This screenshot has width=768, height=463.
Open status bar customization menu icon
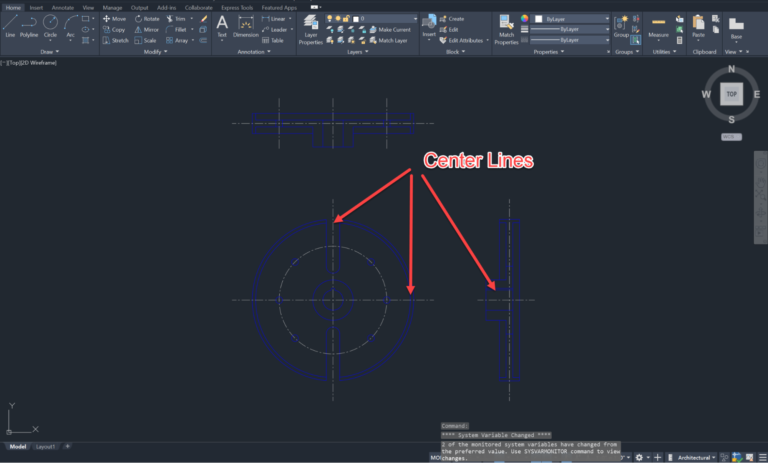tap(762, 457)
